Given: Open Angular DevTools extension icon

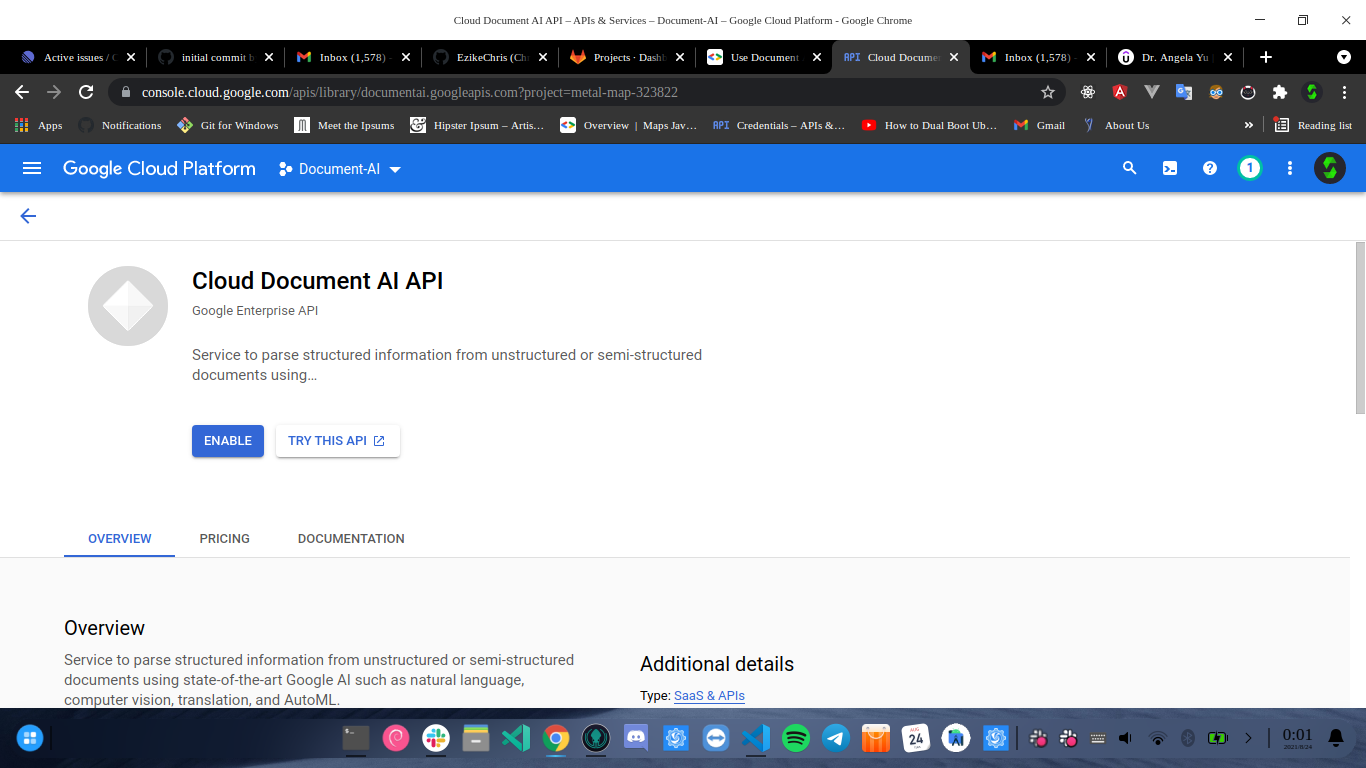Looking at the screenshot, I should (1120, 92).
